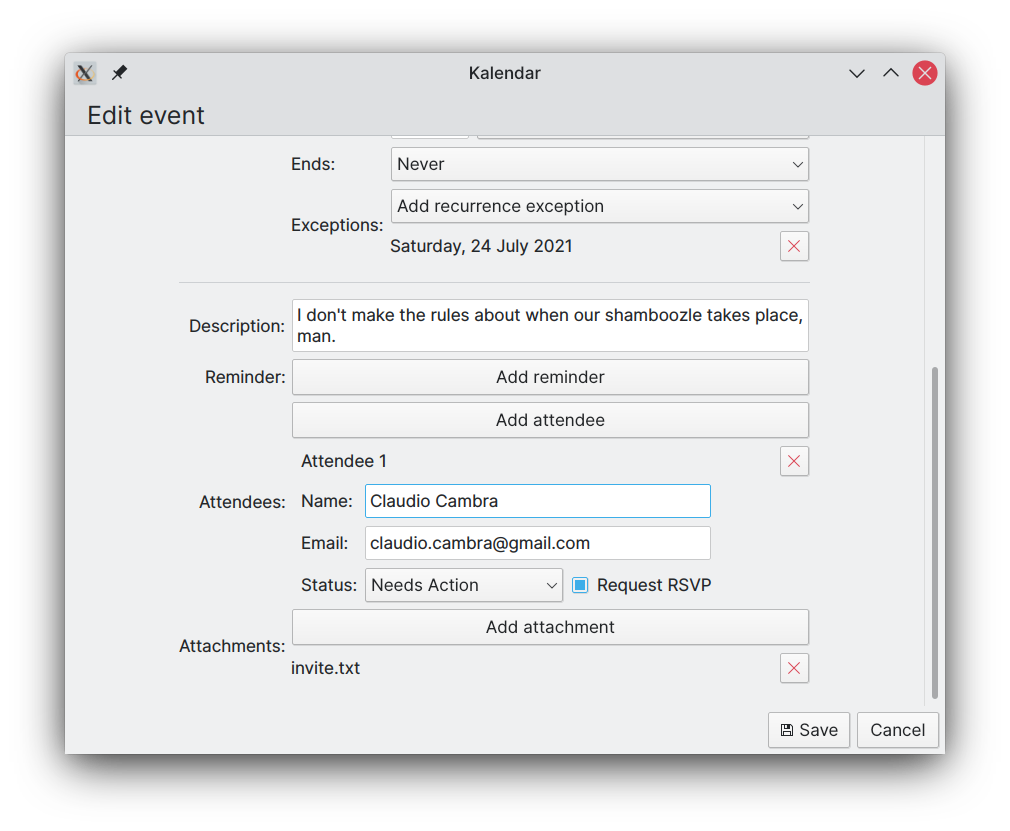Click the invite.txt attachment name

point(325,668)
